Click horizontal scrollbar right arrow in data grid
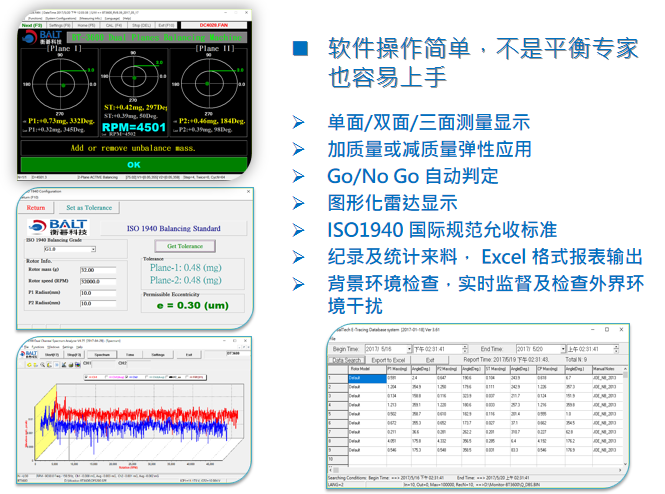 (620, 470)
